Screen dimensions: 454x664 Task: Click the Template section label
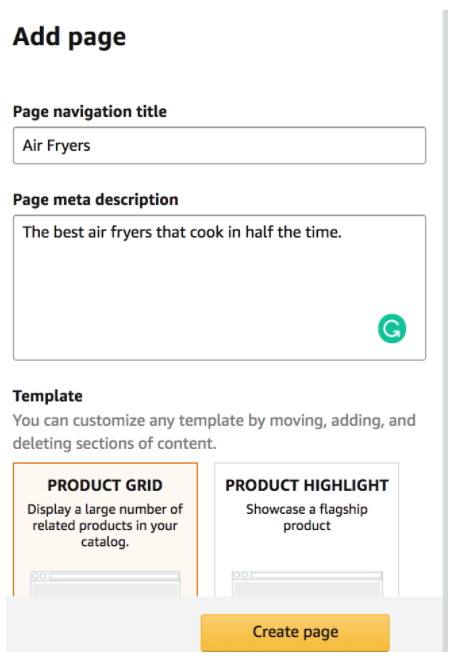tap(48, 396)
